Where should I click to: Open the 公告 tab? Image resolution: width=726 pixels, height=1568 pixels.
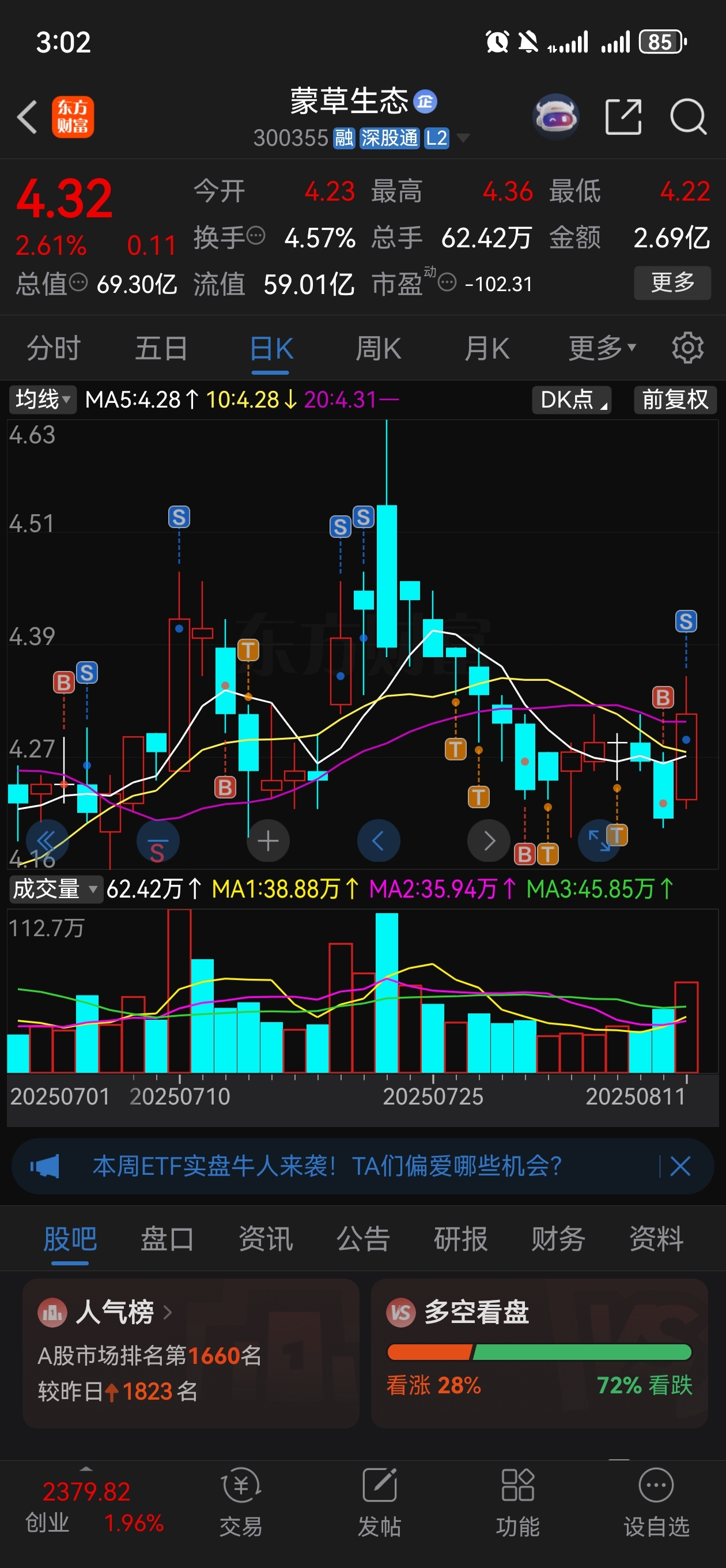[x=362, y=1239]
